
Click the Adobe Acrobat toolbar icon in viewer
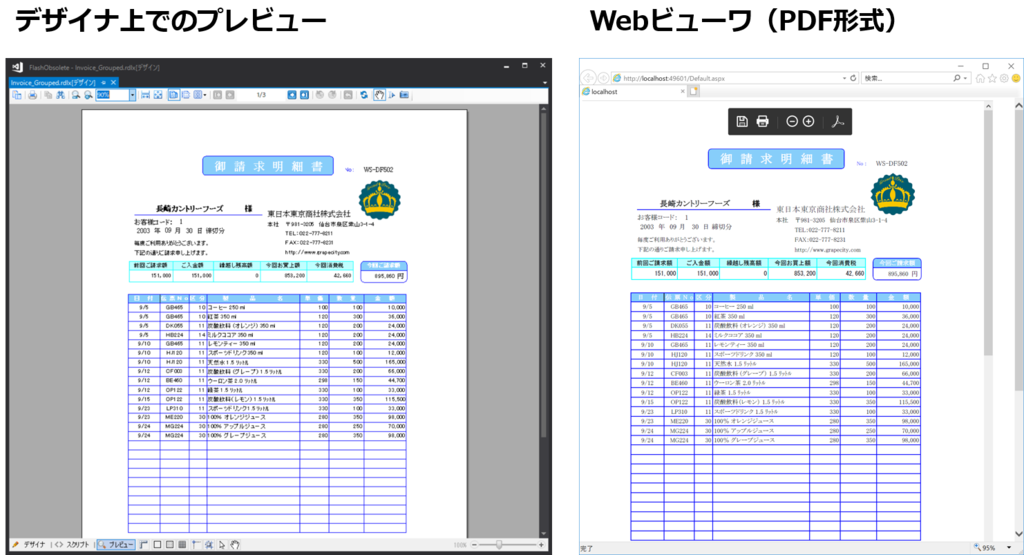[x=838, y=121]
